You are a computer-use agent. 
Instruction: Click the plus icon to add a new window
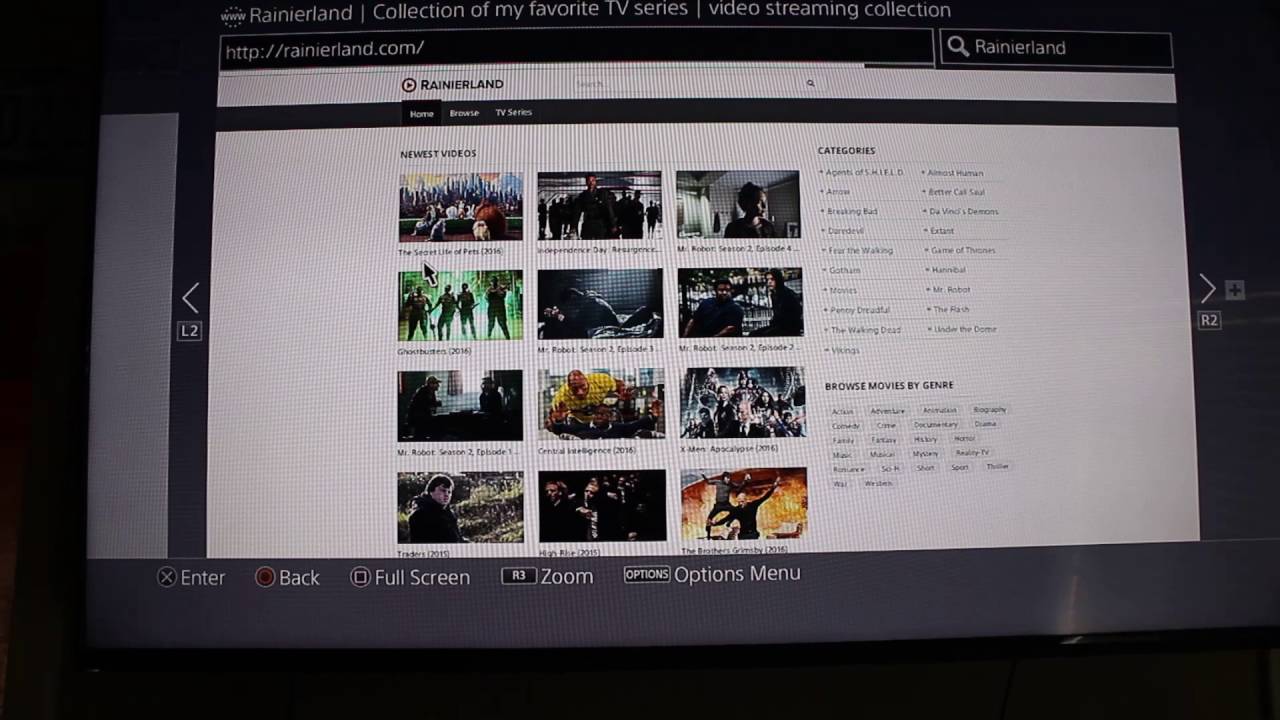(1235, 290)
